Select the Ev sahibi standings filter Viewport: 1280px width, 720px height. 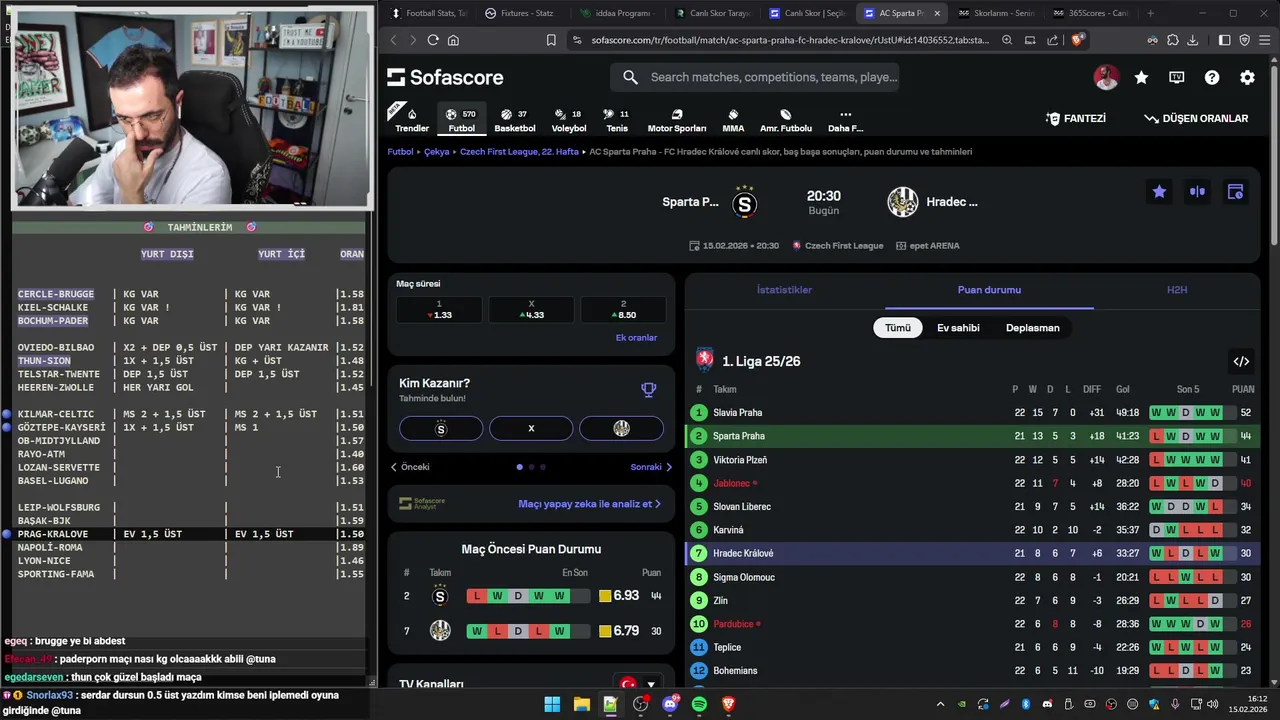pyautogui.click(x=958, y=328)
